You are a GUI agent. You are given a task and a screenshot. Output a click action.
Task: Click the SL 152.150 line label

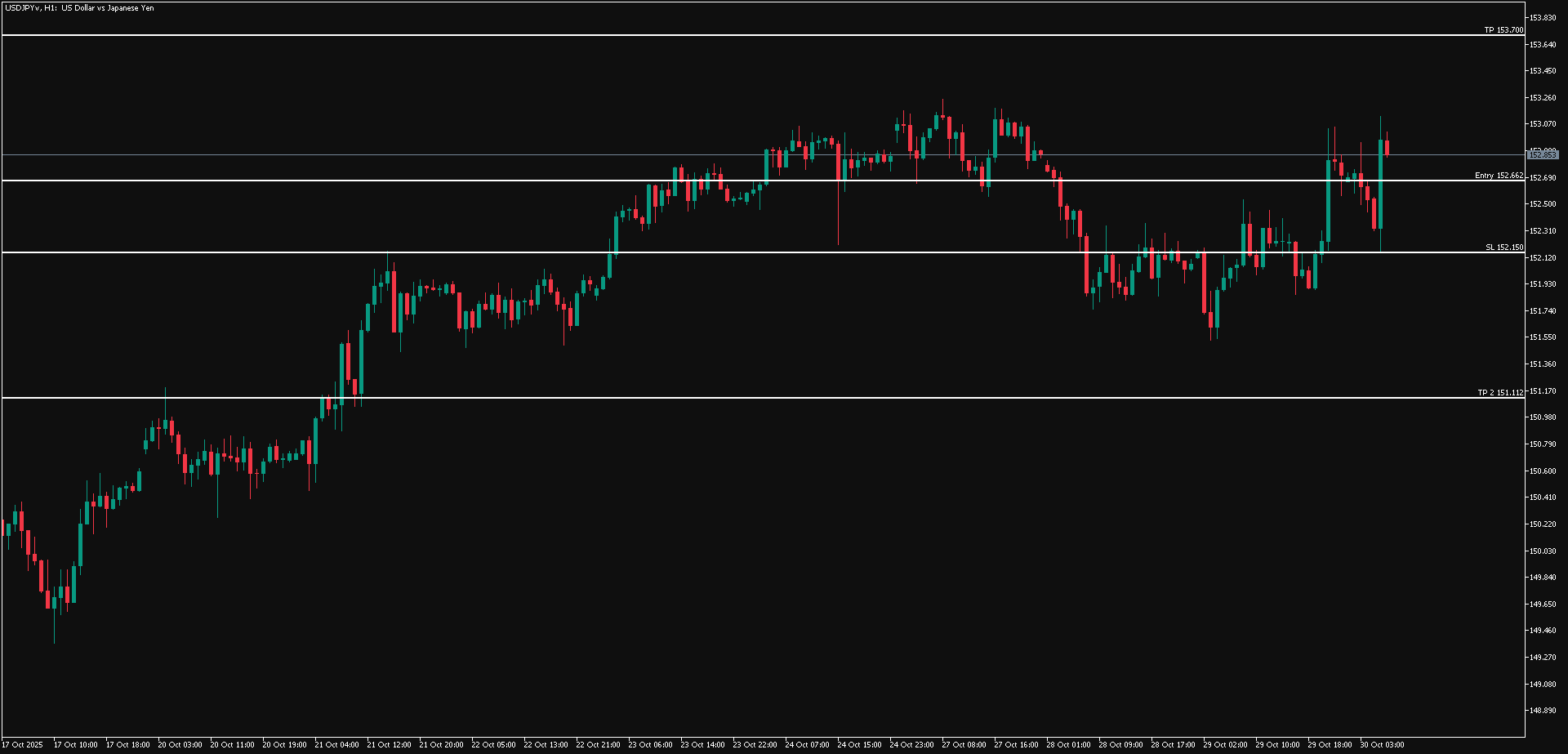[1503, 248]
